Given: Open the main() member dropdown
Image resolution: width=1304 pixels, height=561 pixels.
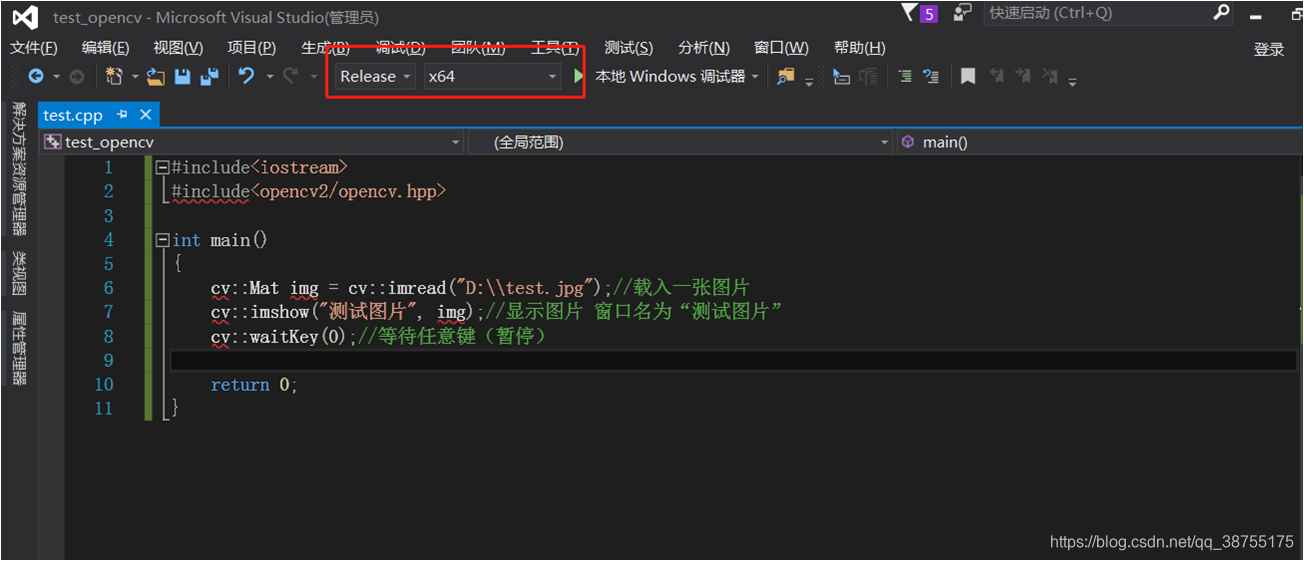Looking at the screenshot, I should (x=1099, y=142).
